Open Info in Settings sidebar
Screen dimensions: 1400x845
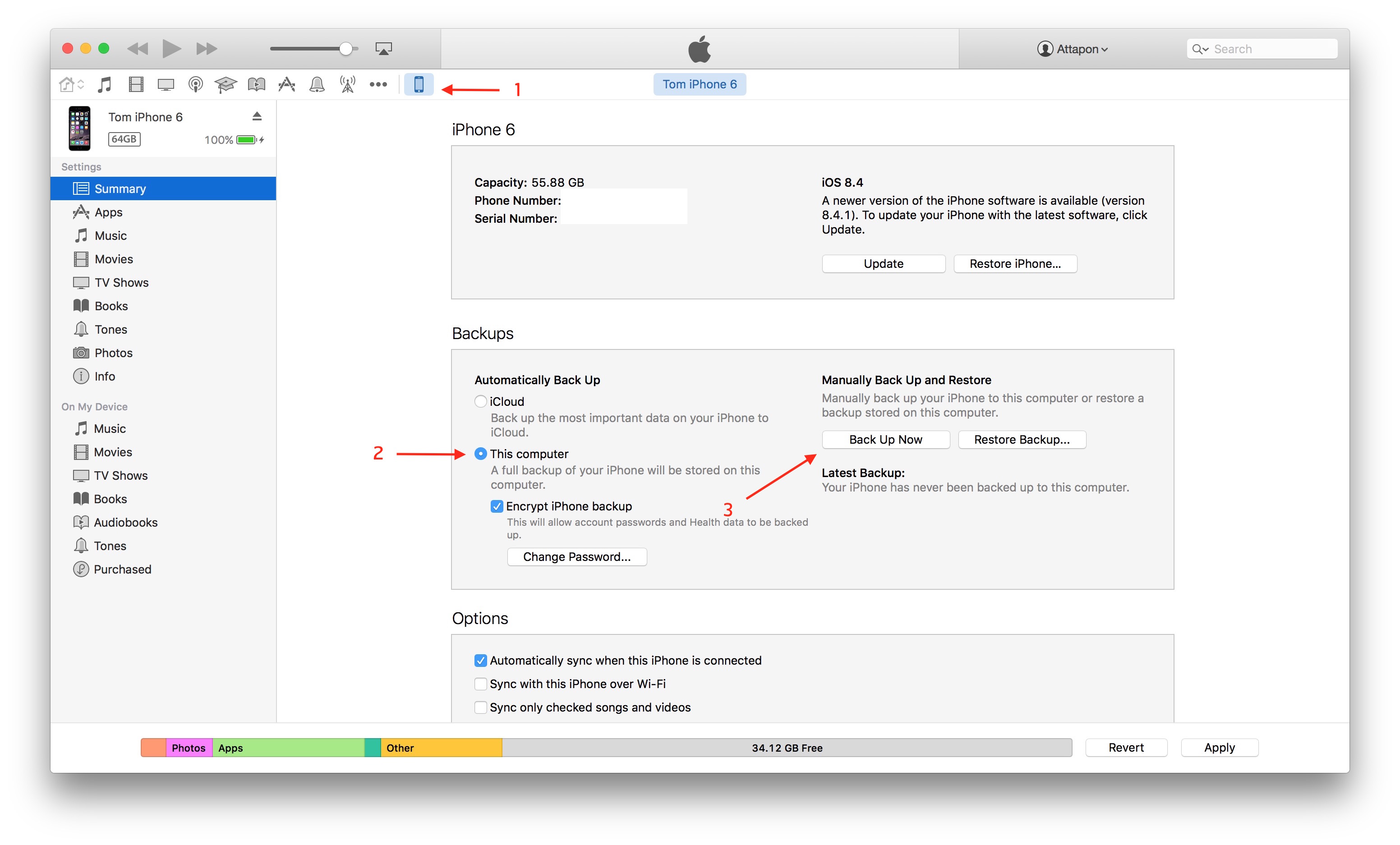coord(163,377)
